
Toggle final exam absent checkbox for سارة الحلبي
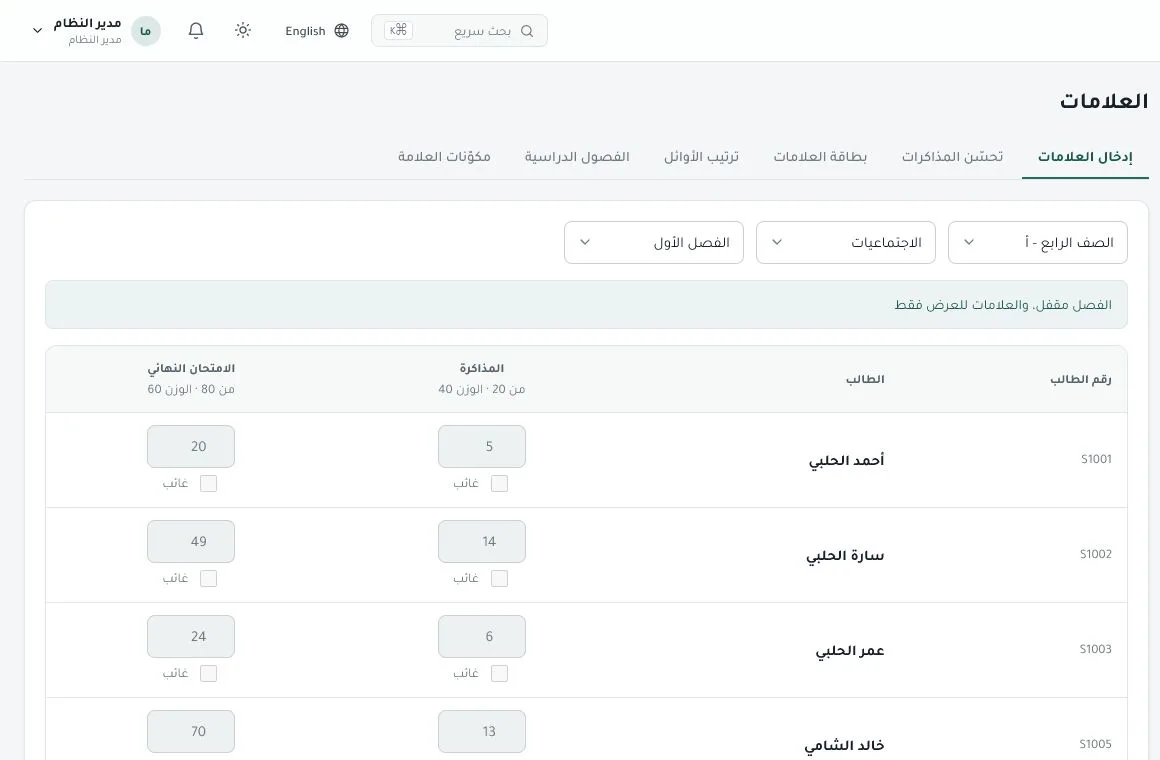coord(209,578)
